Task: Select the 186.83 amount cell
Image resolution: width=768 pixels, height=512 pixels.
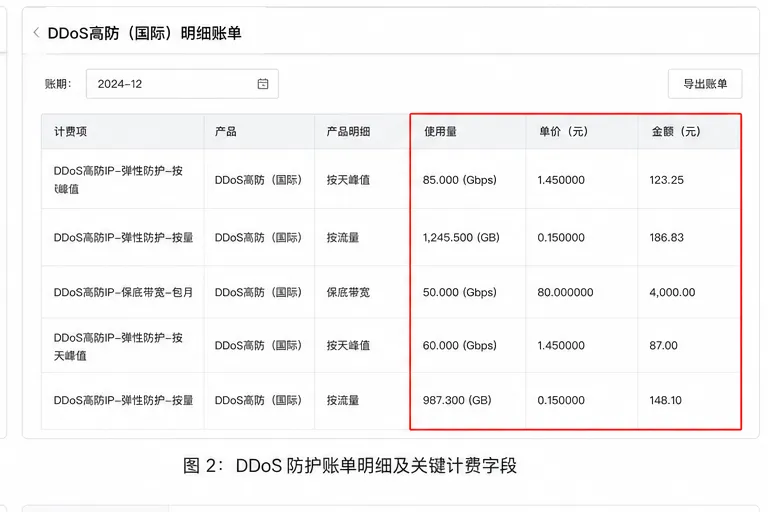Action: pyautogui.click(x=666, y=238)
